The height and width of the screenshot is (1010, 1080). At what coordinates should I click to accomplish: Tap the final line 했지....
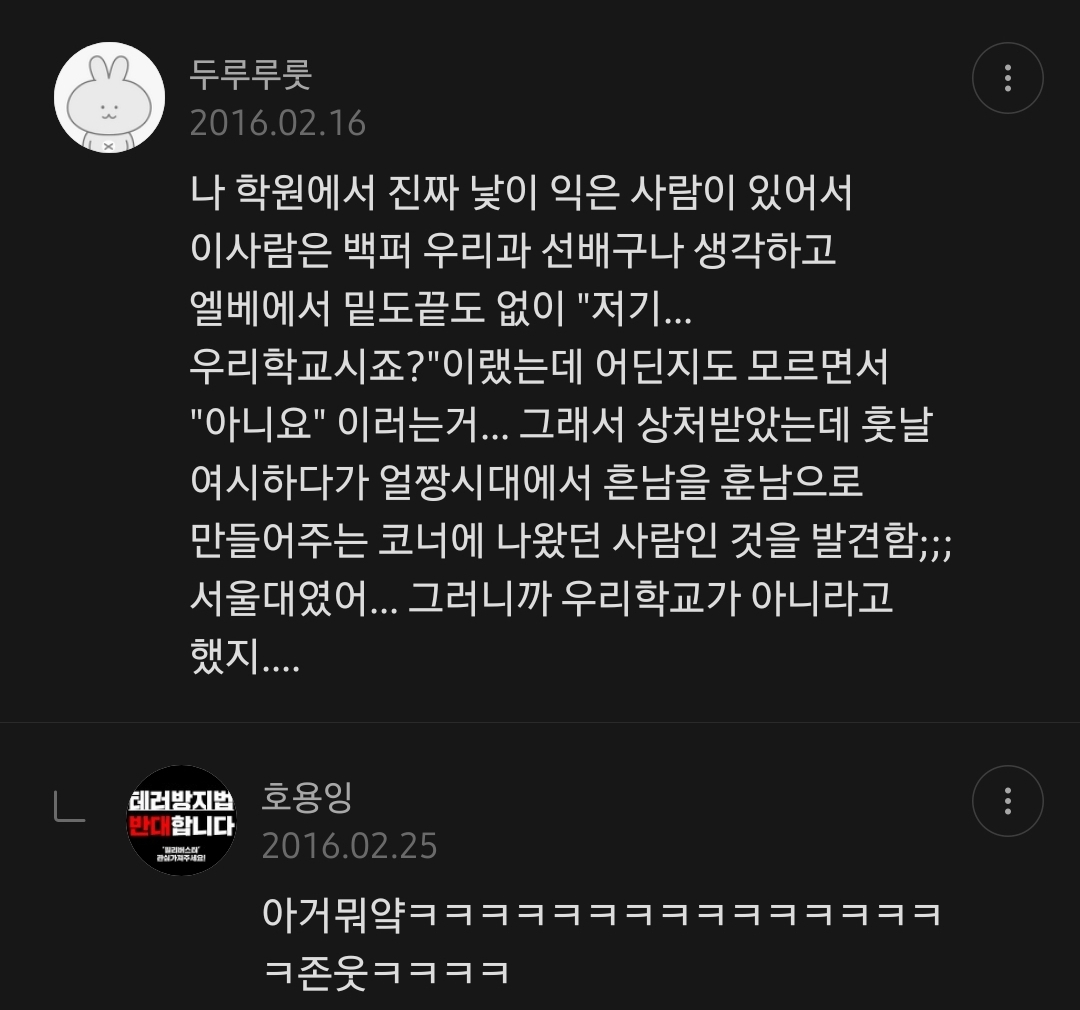245,655
